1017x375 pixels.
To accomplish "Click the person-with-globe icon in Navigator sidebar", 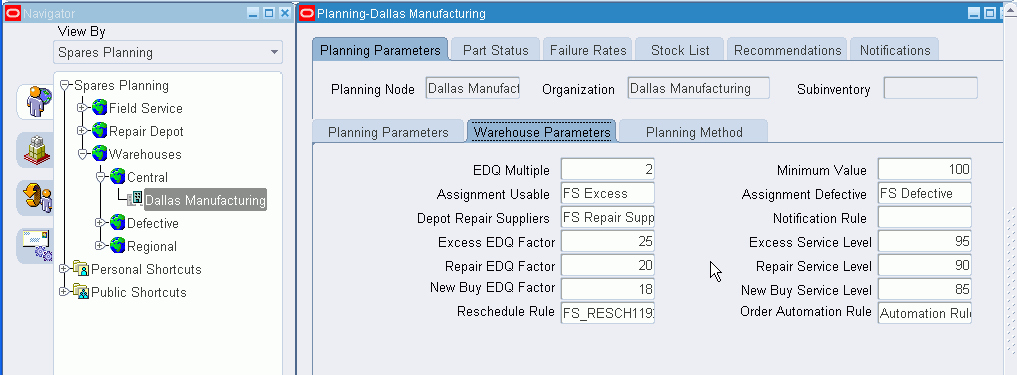I will 36,102.
